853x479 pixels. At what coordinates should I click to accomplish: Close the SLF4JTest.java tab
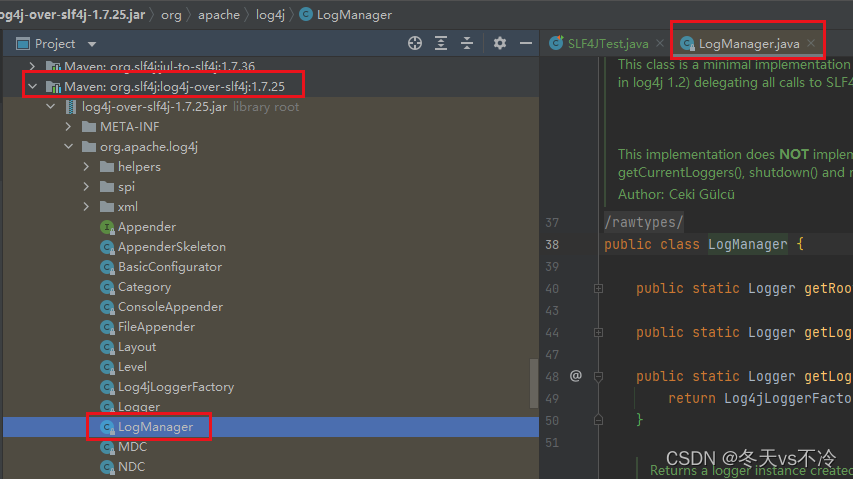click(660, 43)
